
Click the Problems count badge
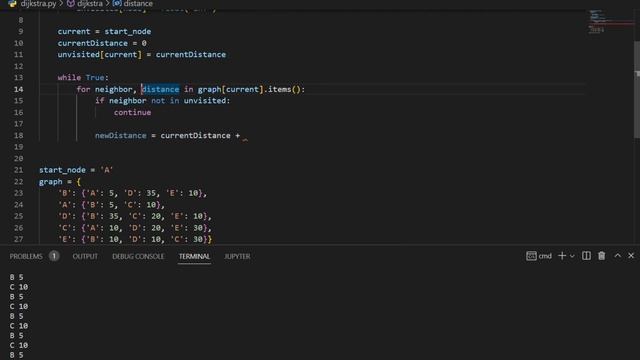click(54, 256)
